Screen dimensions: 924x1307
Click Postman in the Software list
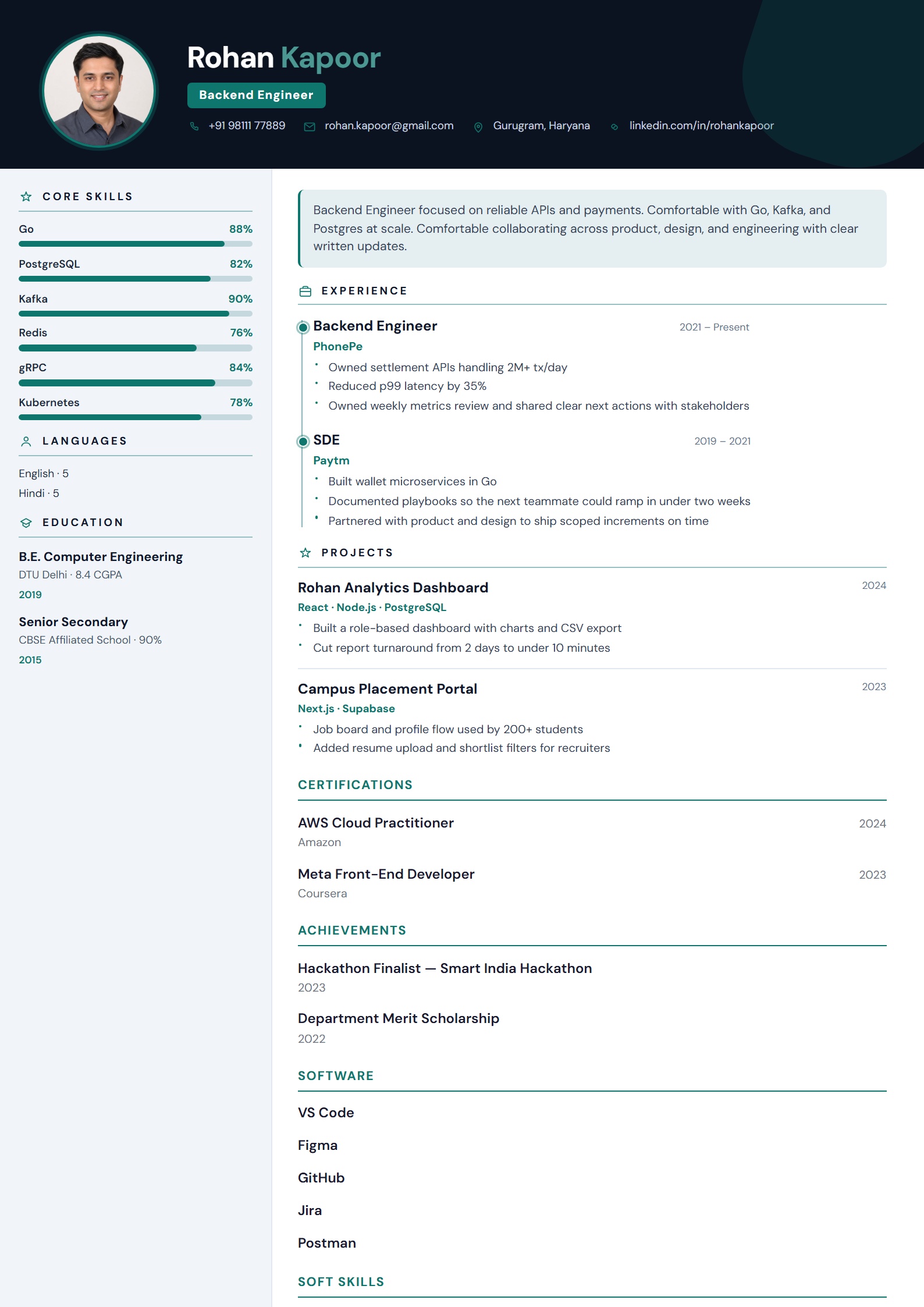coord(327,1243)
